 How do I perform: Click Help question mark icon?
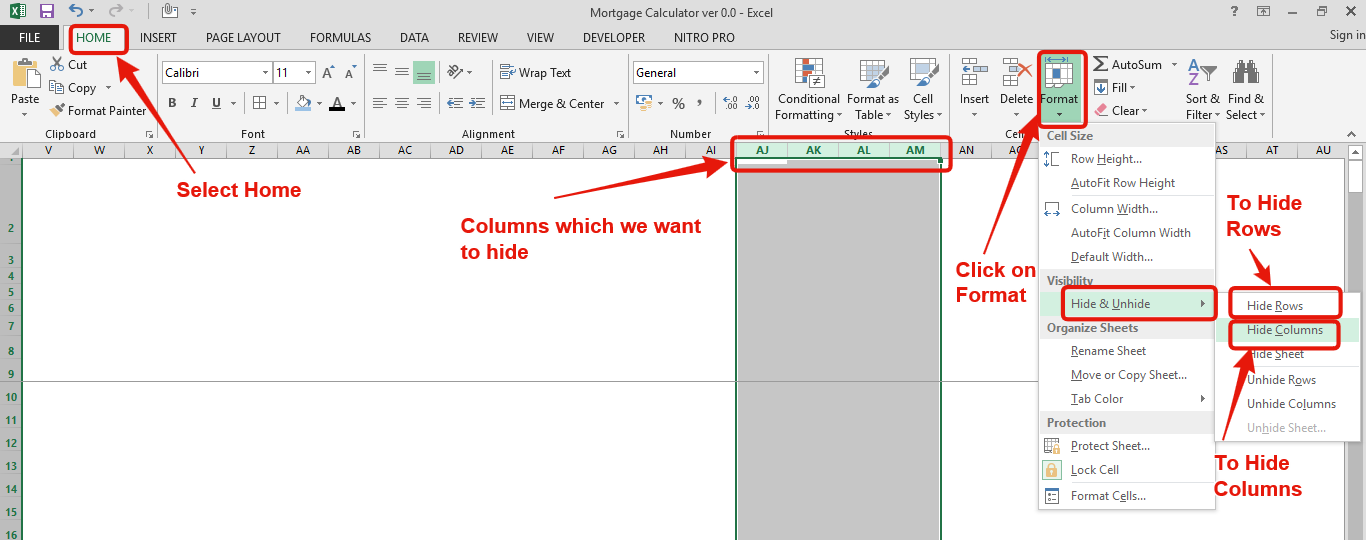pyautogui.click(x=1236, y=11)
